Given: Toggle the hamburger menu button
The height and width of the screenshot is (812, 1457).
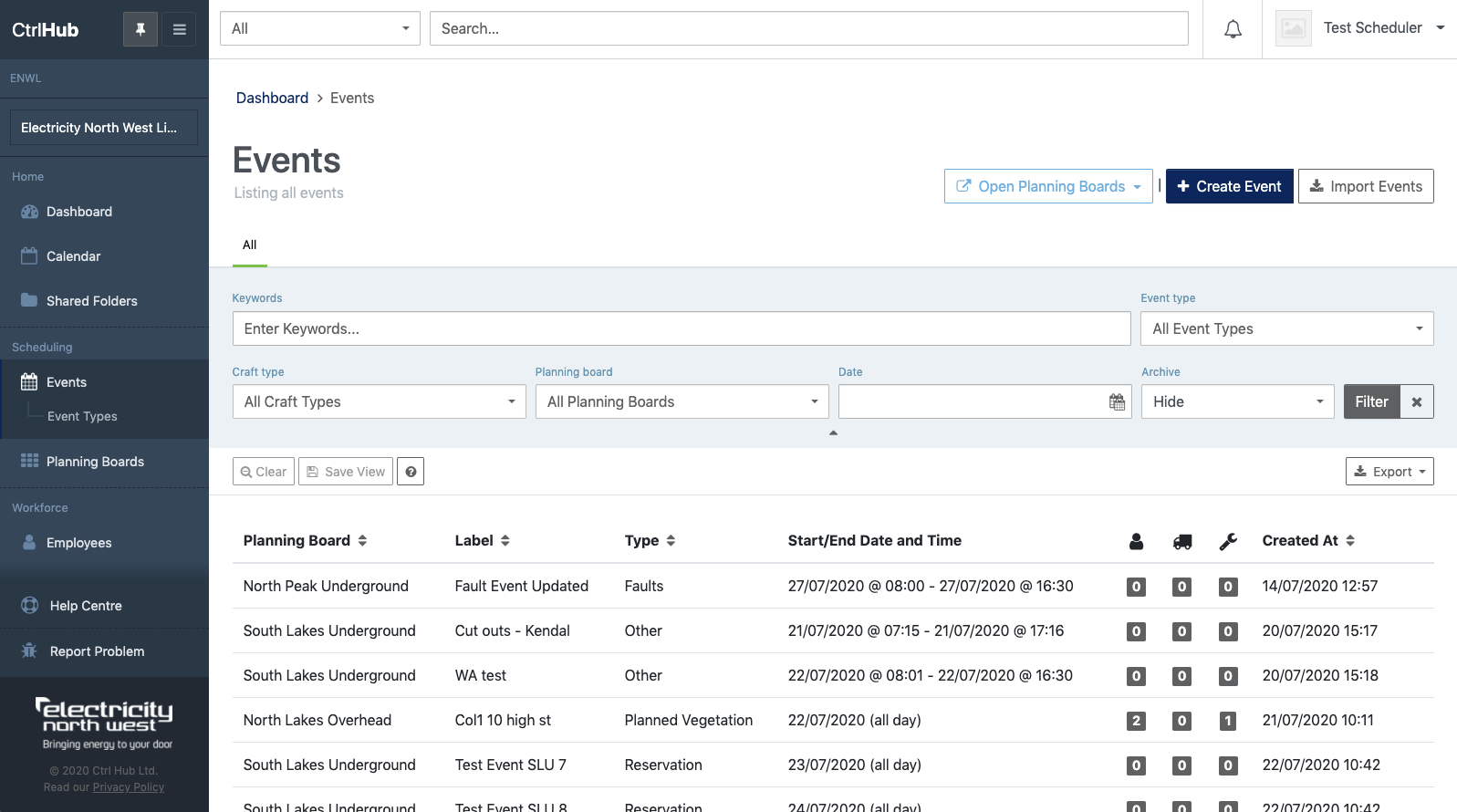Looking at the screenshot, I should (x=179, y=29).
